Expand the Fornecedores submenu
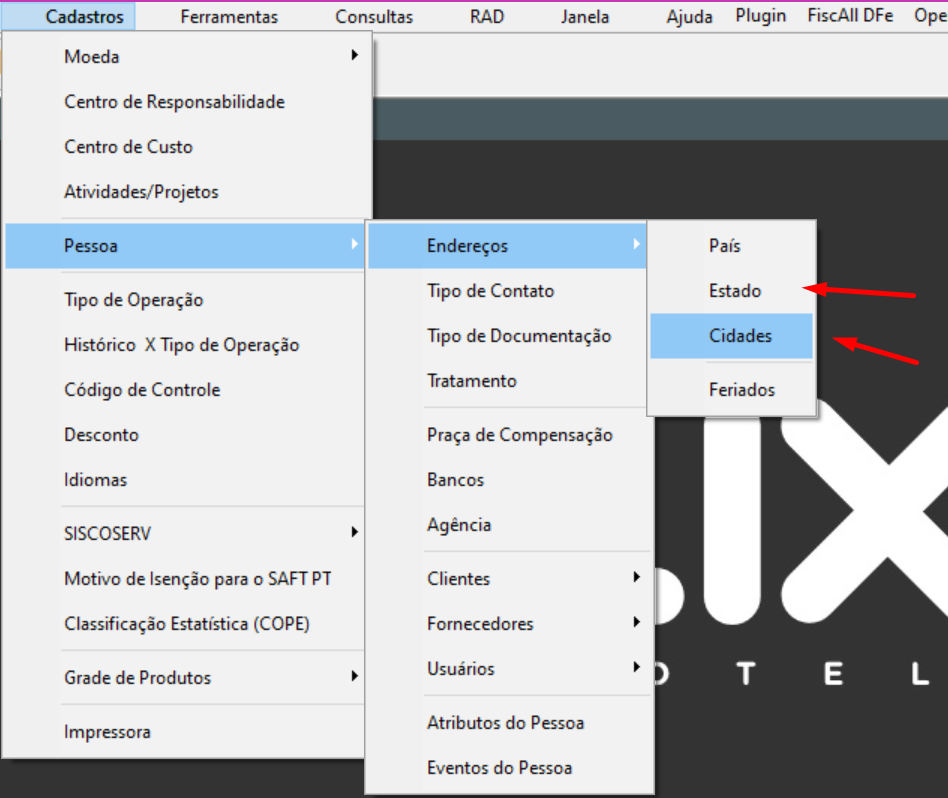This screenshot has width=948, height=798. point(510,624)
